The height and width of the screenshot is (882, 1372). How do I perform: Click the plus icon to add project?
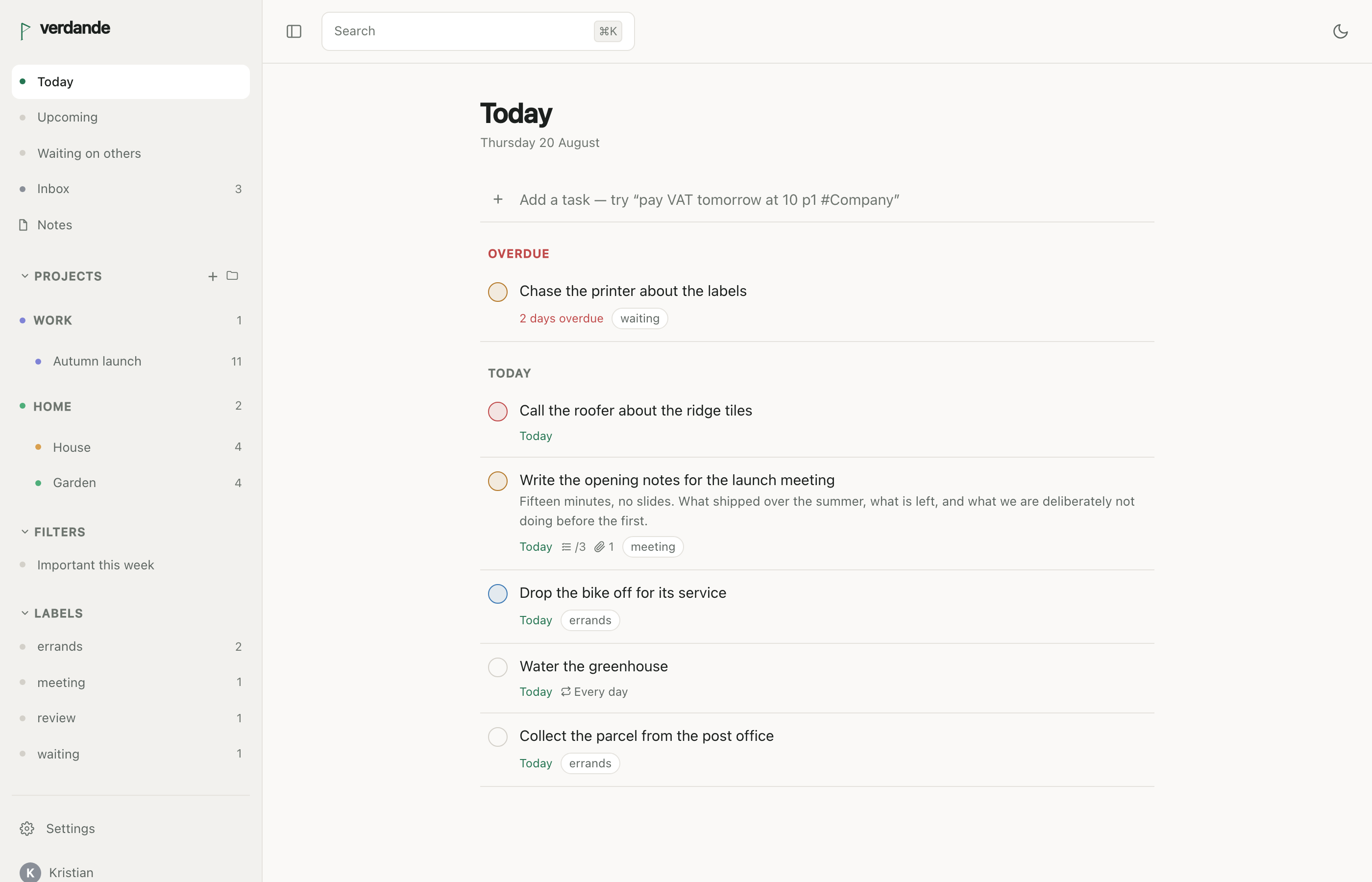point(213,277)
